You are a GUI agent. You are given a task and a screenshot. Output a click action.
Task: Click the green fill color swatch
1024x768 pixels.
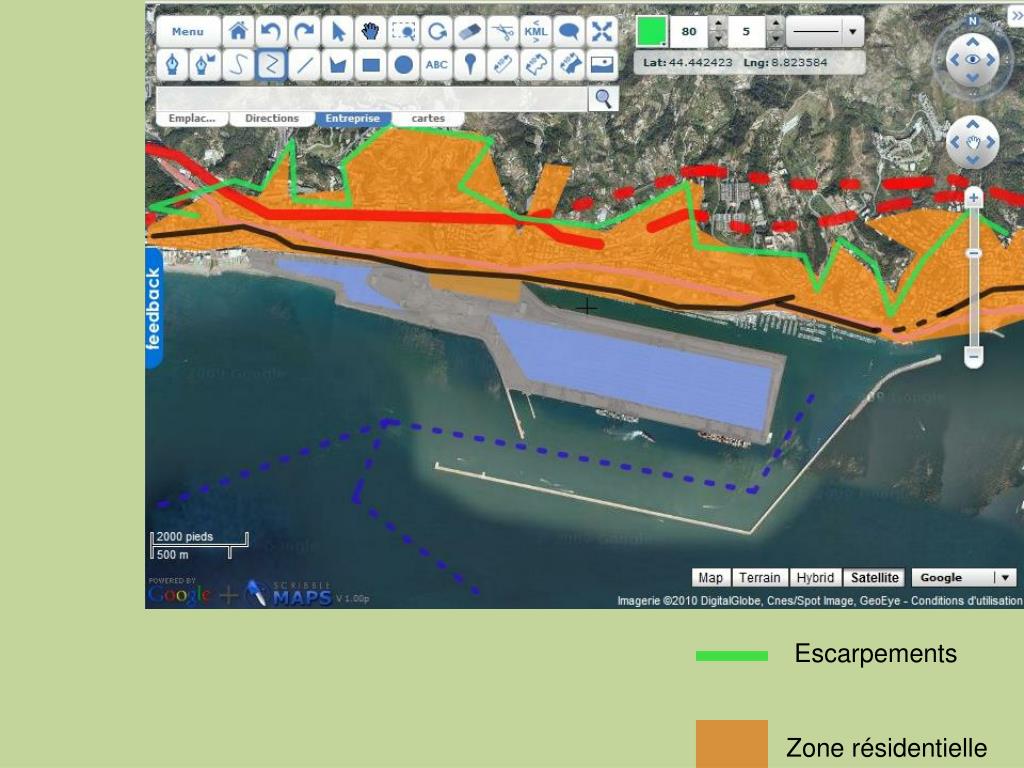coord(651,31)
